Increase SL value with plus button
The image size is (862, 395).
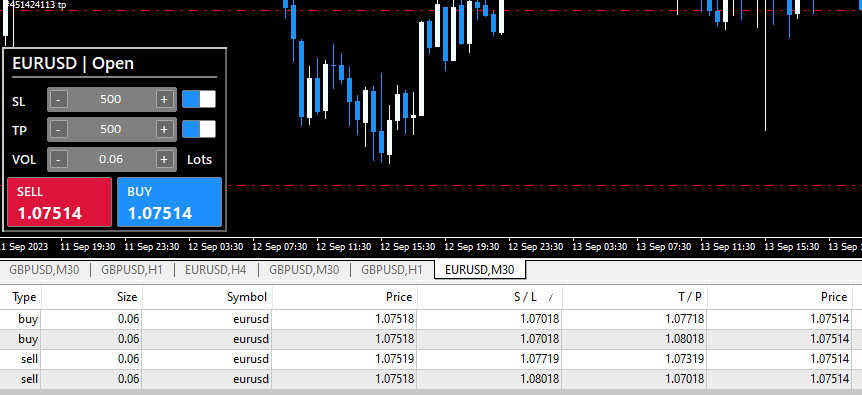click(x=163, y=99)
